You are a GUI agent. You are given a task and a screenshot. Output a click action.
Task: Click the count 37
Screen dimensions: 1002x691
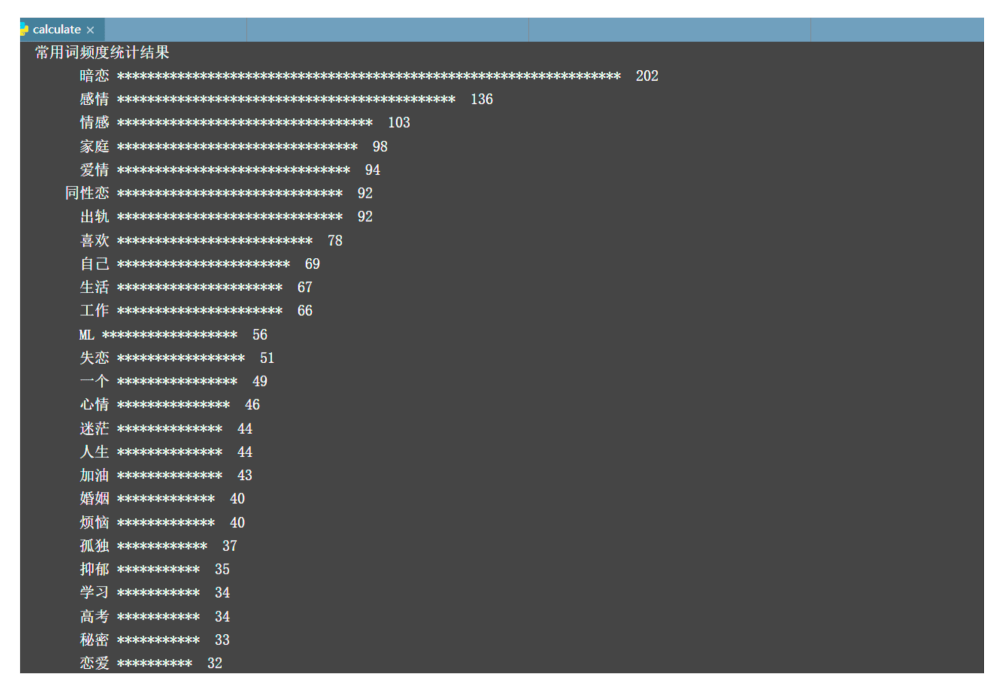tap(230, 546)
